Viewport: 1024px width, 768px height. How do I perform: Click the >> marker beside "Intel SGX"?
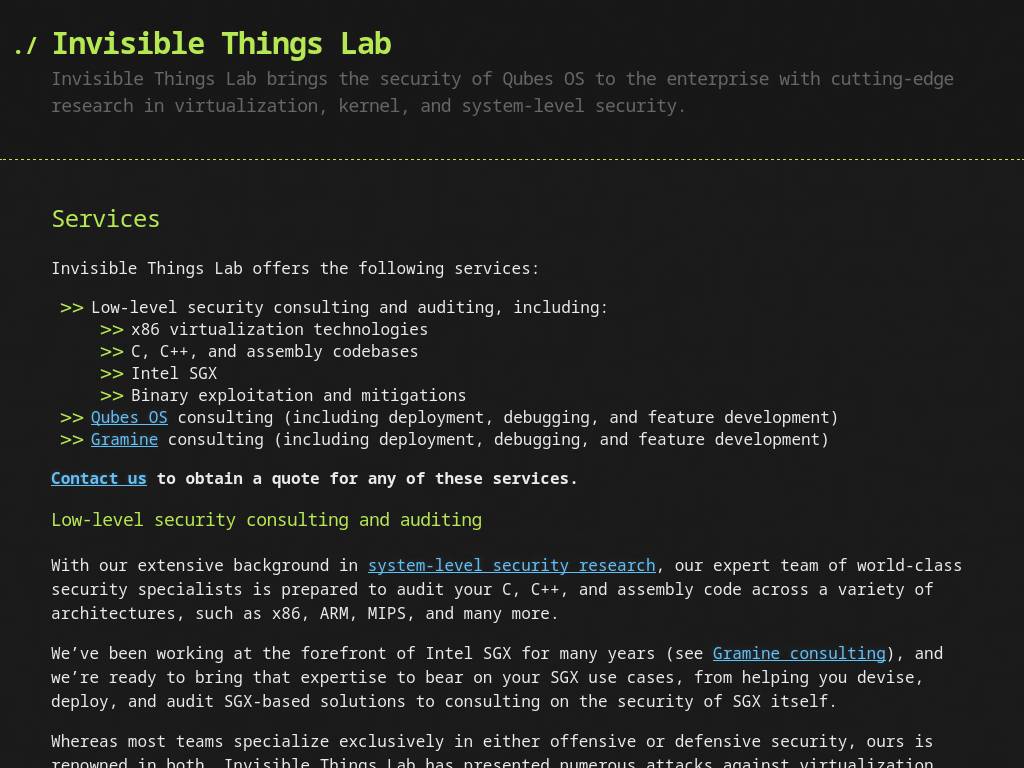[112, 374]
